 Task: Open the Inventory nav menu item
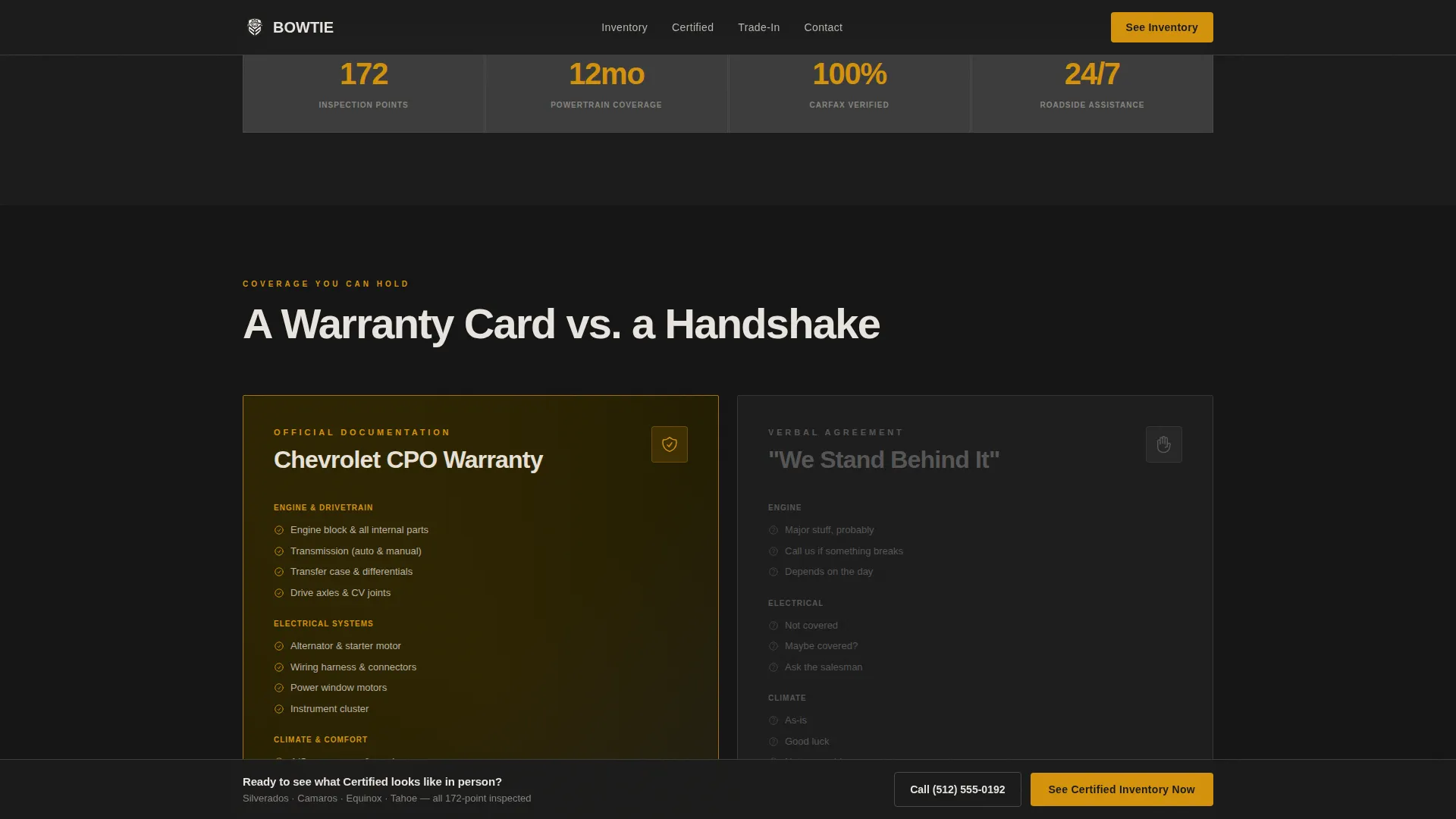click(624, 27)
